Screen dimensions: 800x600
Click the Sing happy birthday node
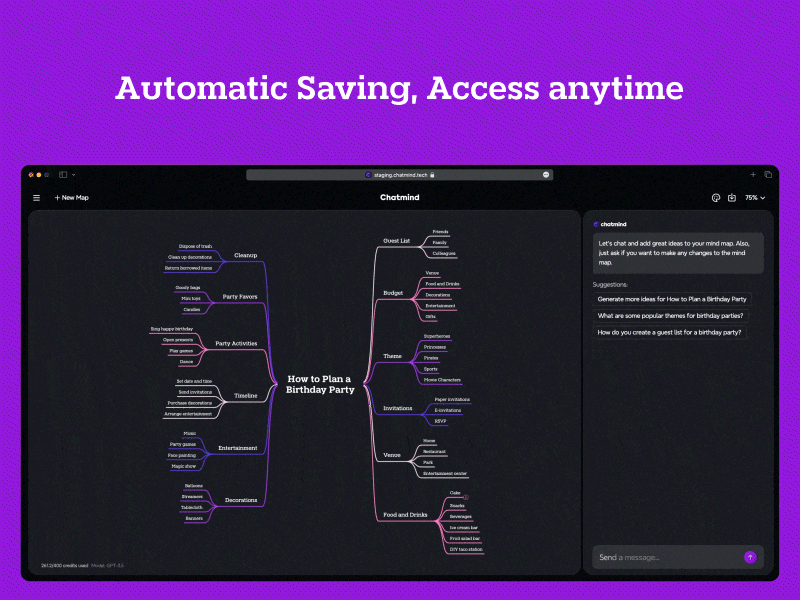click(172, 329)
